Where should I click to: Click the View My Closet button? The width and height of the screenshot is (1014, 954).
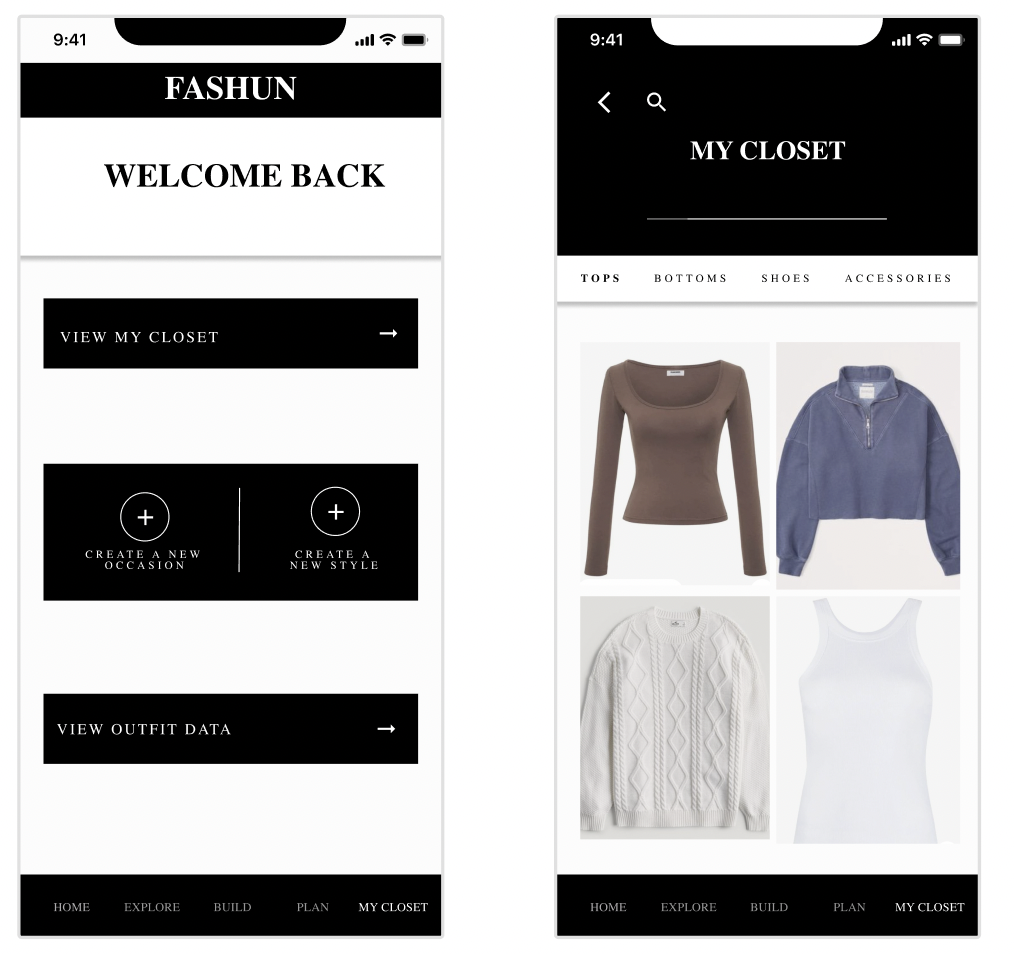(230, 334)
